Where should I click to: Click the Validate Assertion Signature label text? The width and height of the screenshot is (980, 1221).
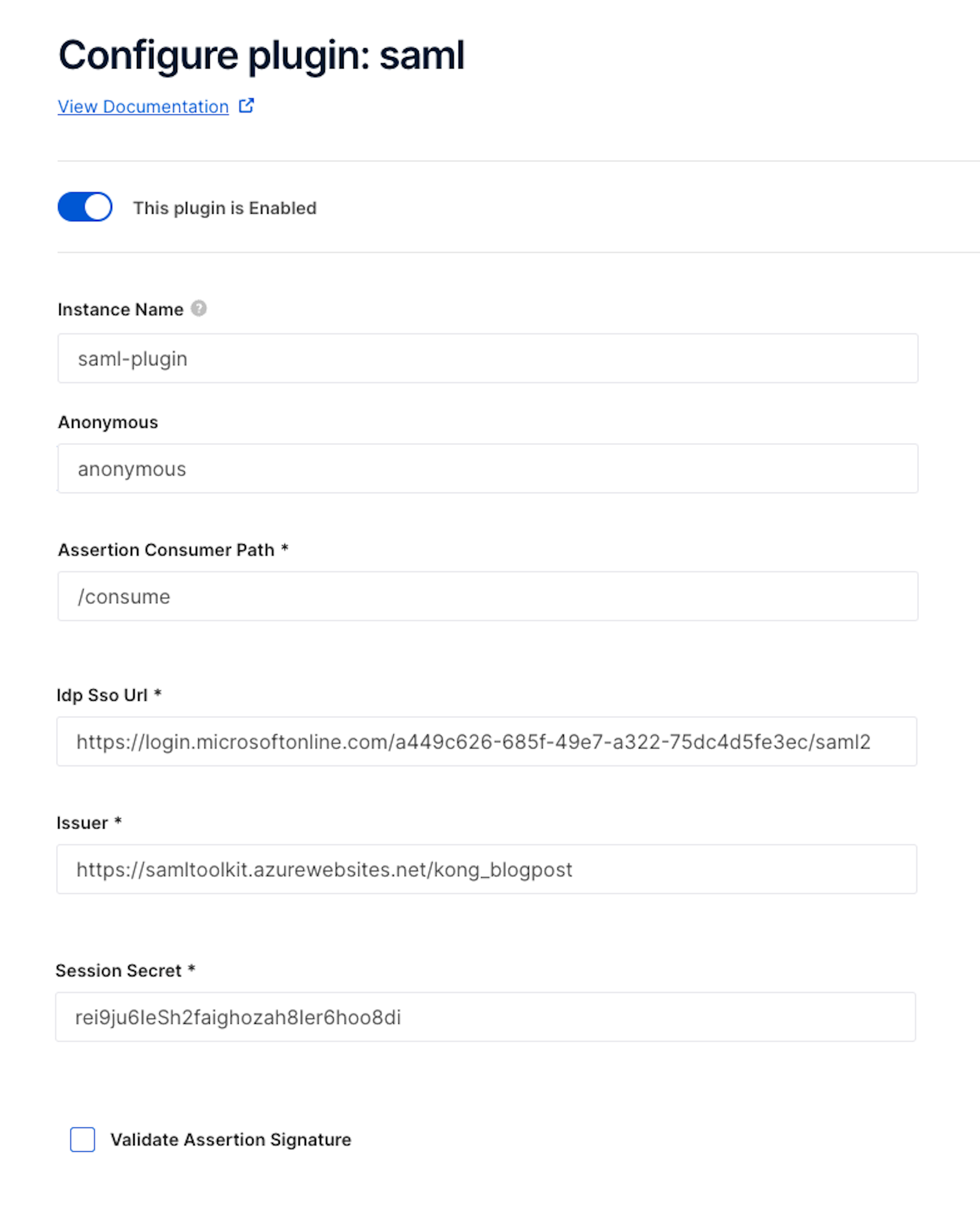pos(230,1139)
